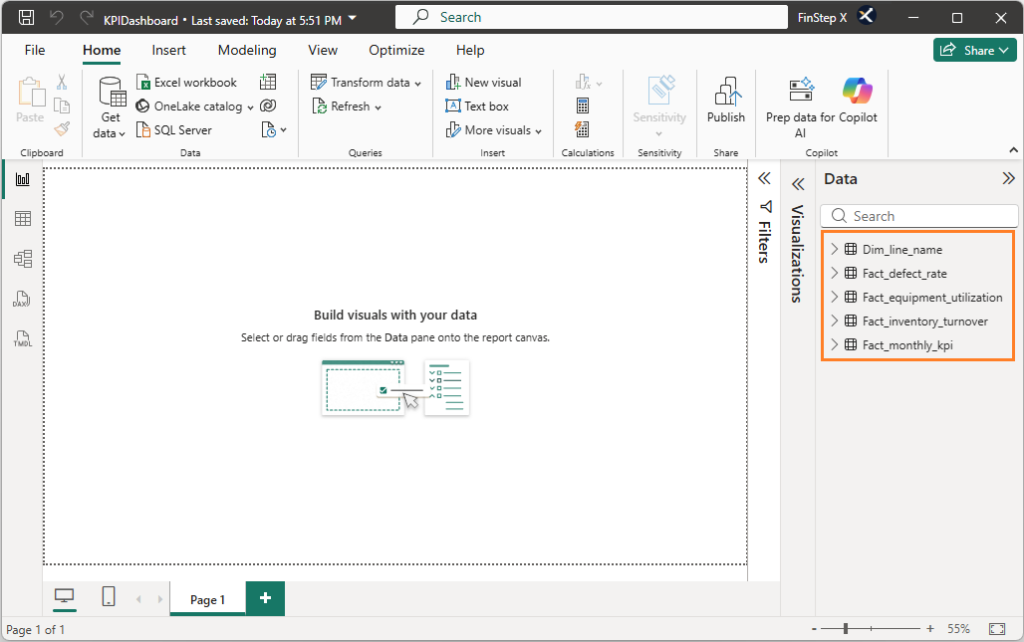
Task: Open Recent sources icon dropdown
Action: click(274, 130)
